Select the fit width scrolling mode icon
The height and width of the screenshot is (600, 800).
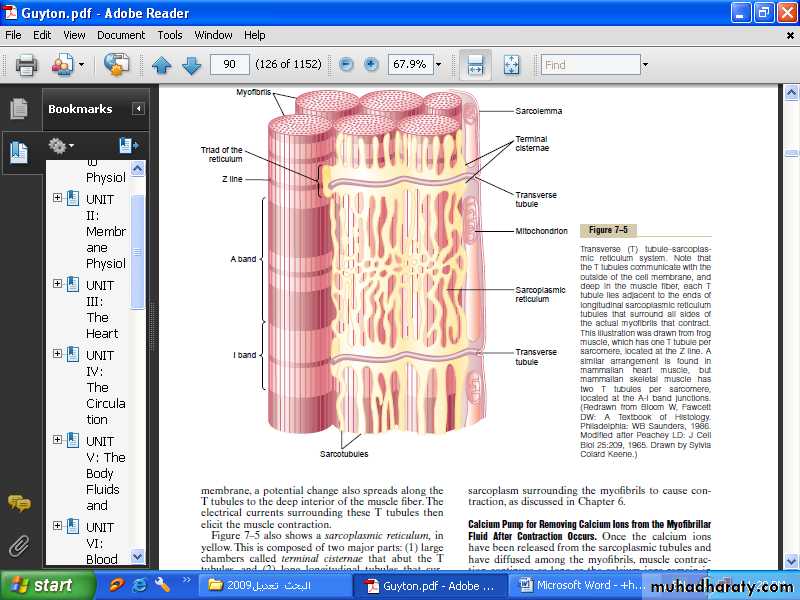tap(476, 65)
